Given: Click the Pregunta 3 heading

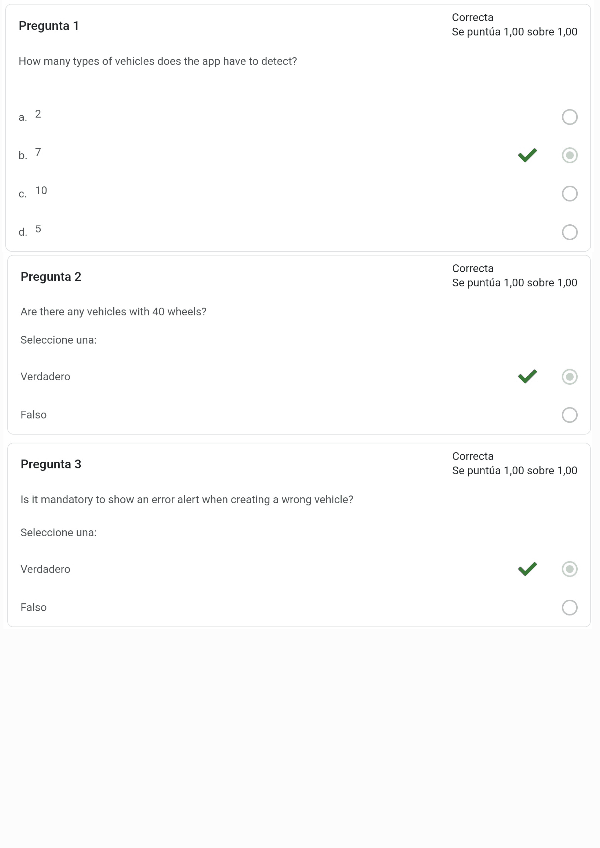Looking at the screenshot, I should click(x=51, y=464).
